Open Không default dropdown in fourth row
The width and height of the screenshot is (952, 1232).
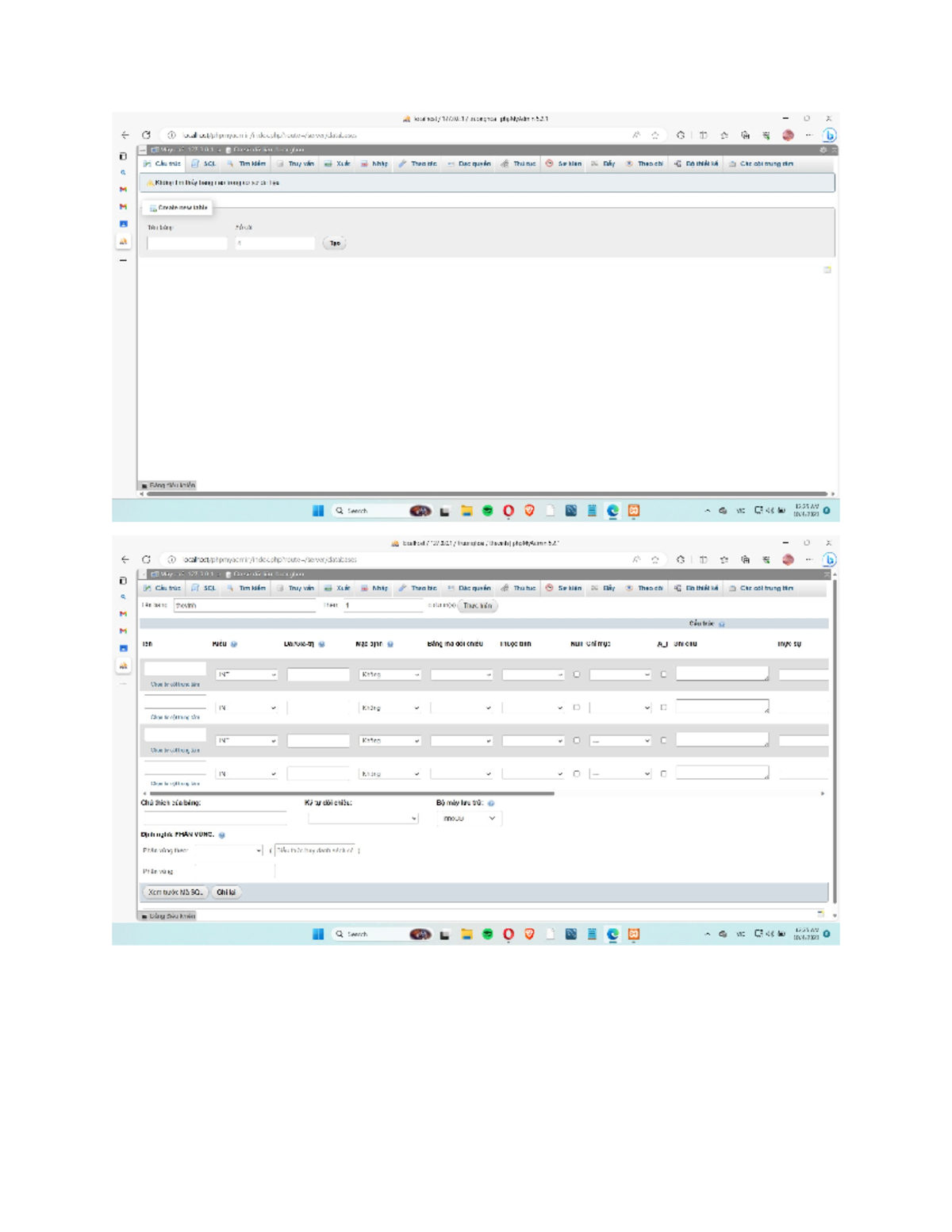(390, 774)
